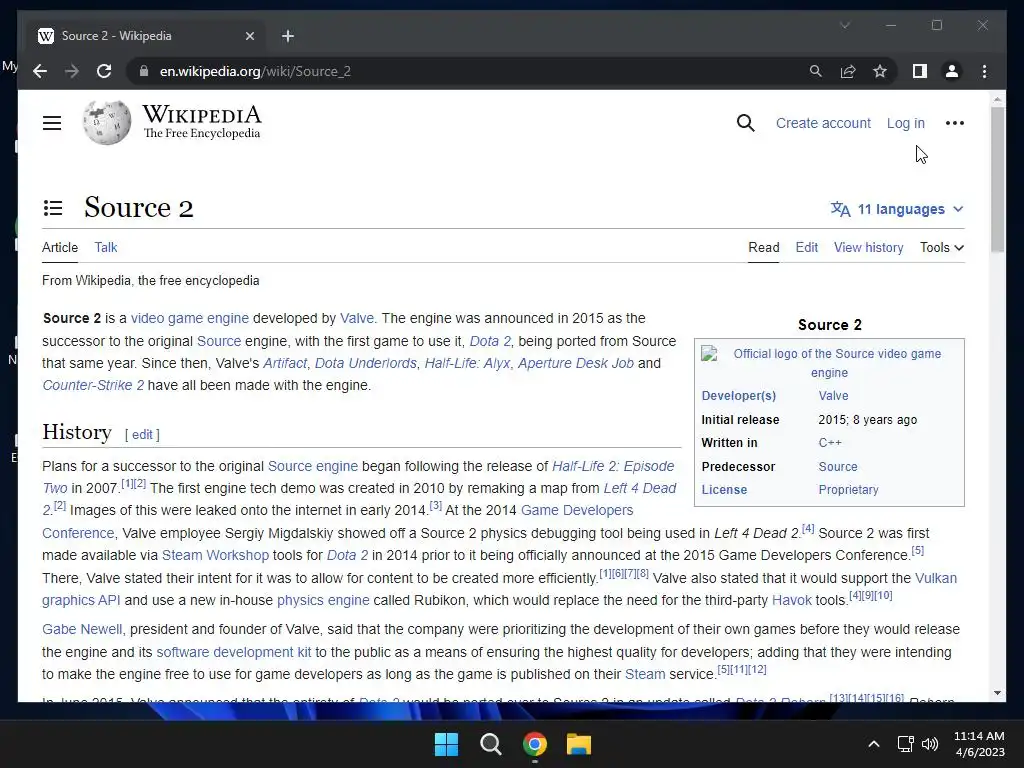Open a new tab with plus button
The width and height of the screenshot is (1024, 768).
288,36
